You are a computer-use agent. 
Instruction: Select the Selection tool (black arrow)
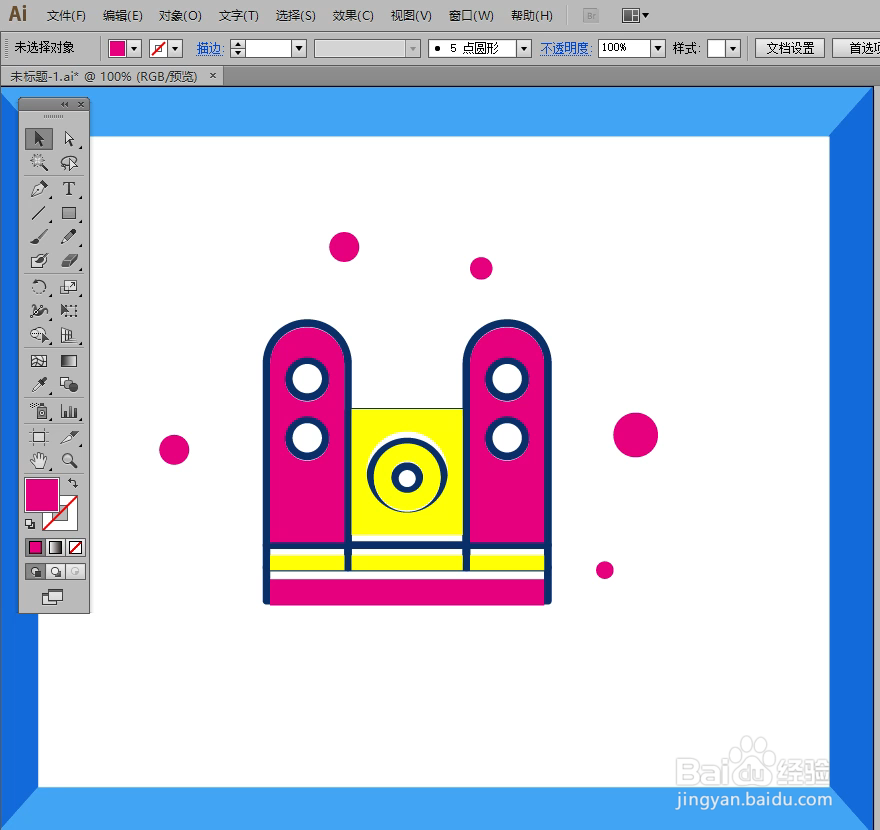(x=39, y=138)
